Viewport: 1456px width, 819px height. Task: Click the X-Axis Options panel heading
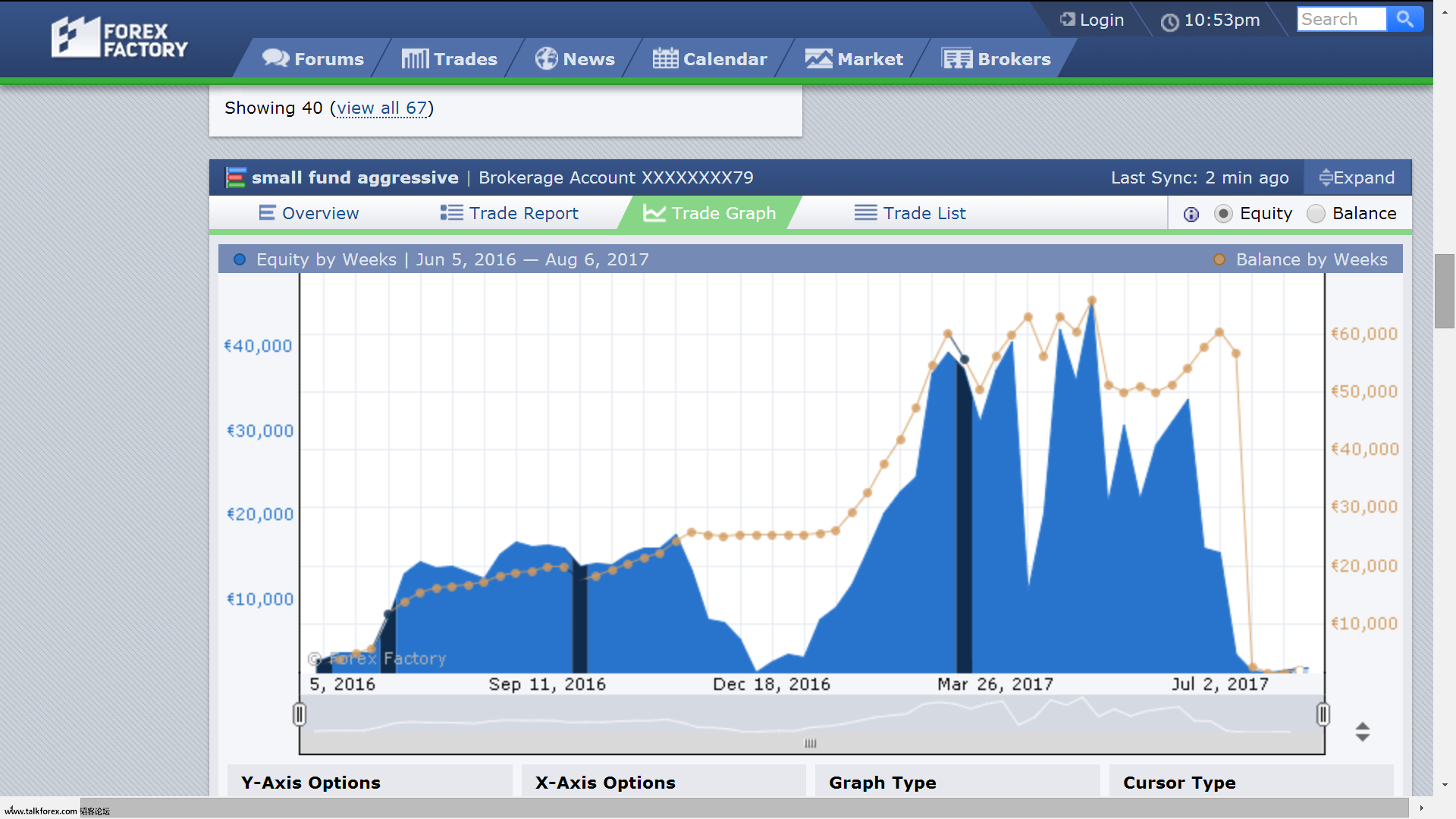click(x=605, y=783)
